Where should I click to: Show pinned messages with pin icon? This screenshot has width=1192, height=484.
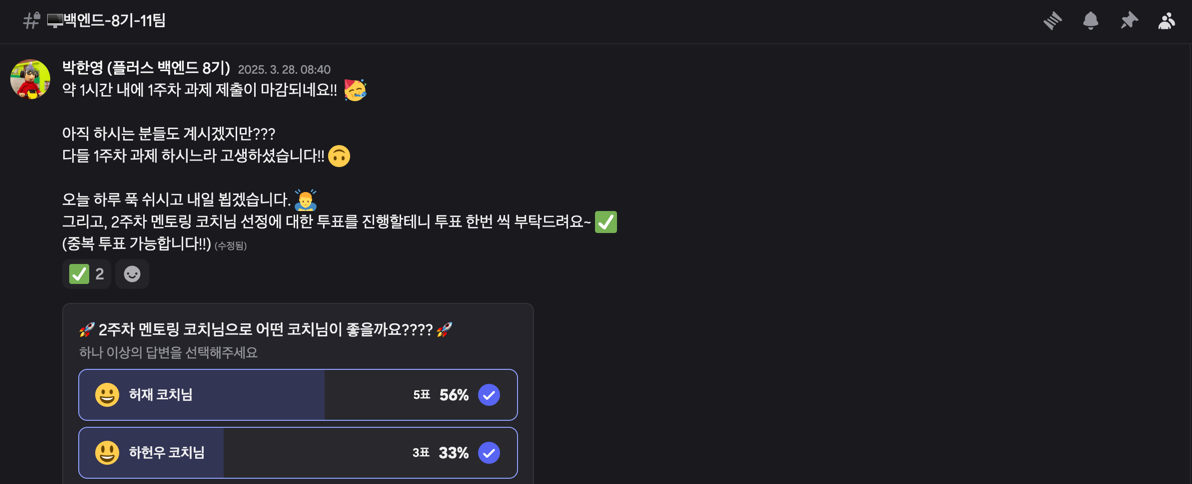point(1129,21)
